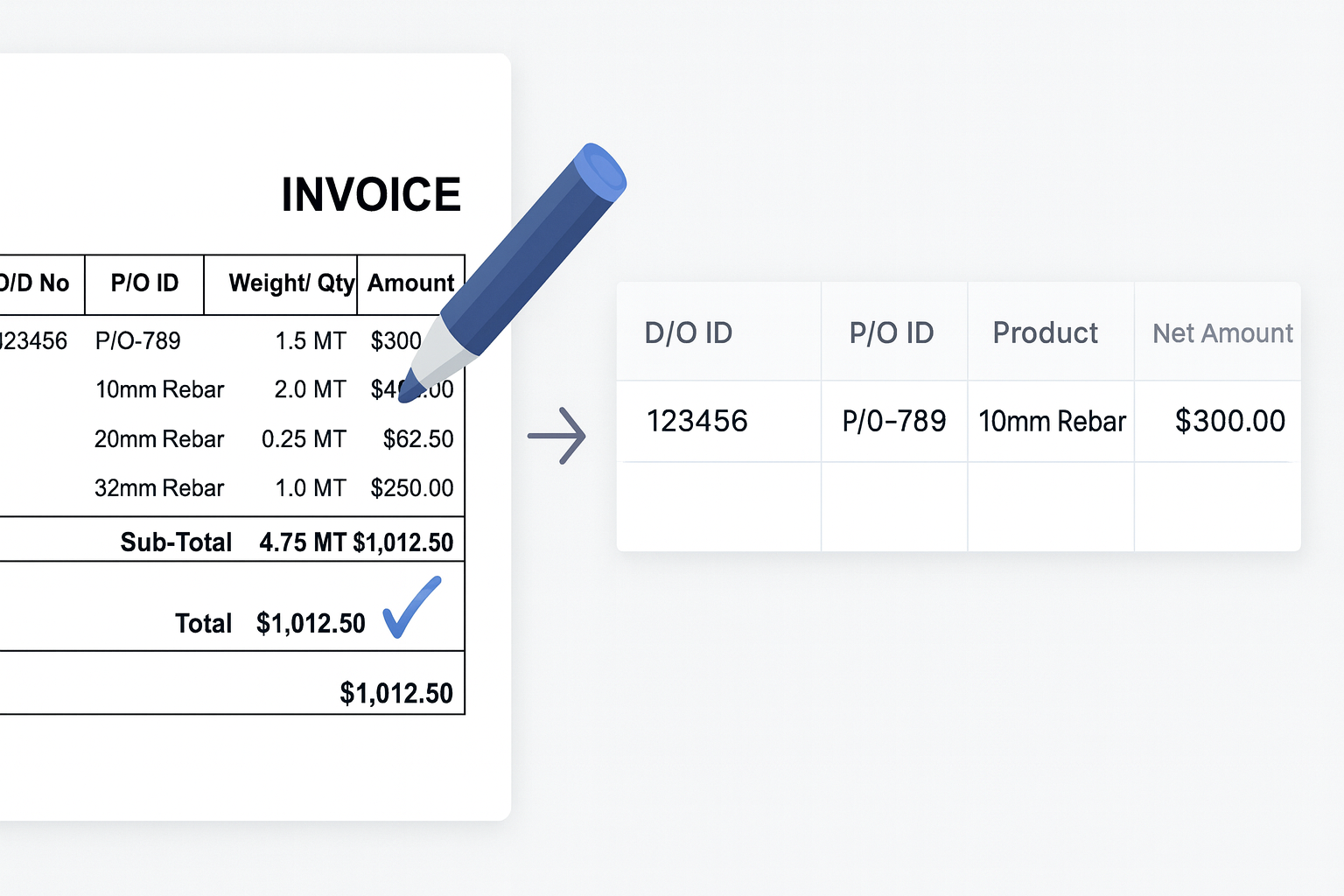The width and height of the screenshot is (1344, 896).
Task: Click the 32mm Rebar line item
Action: click(159, 487)
